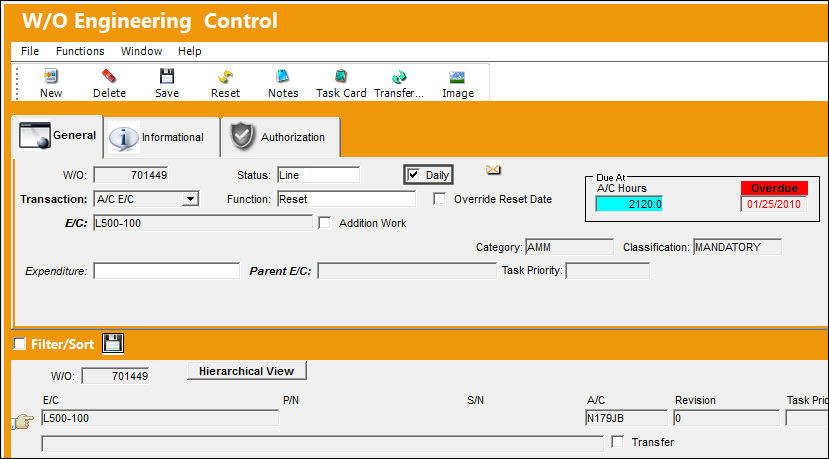Click the Transfer toolbar icon
Image resolution: width=829 pixels, height=459 pixels.
coord(399,77)
